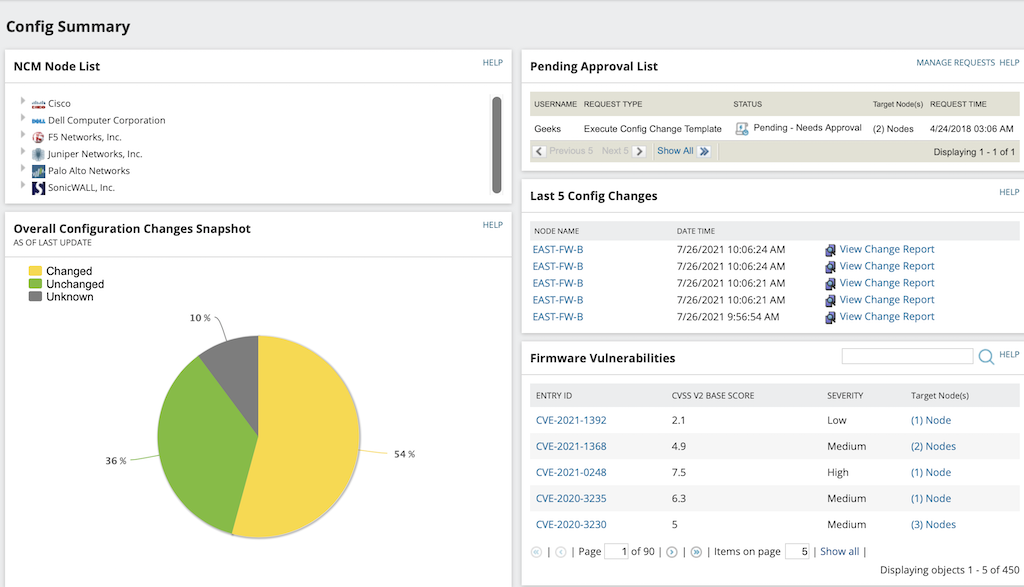Expand the F5 Networks, Inc. node

coord(23,136)
